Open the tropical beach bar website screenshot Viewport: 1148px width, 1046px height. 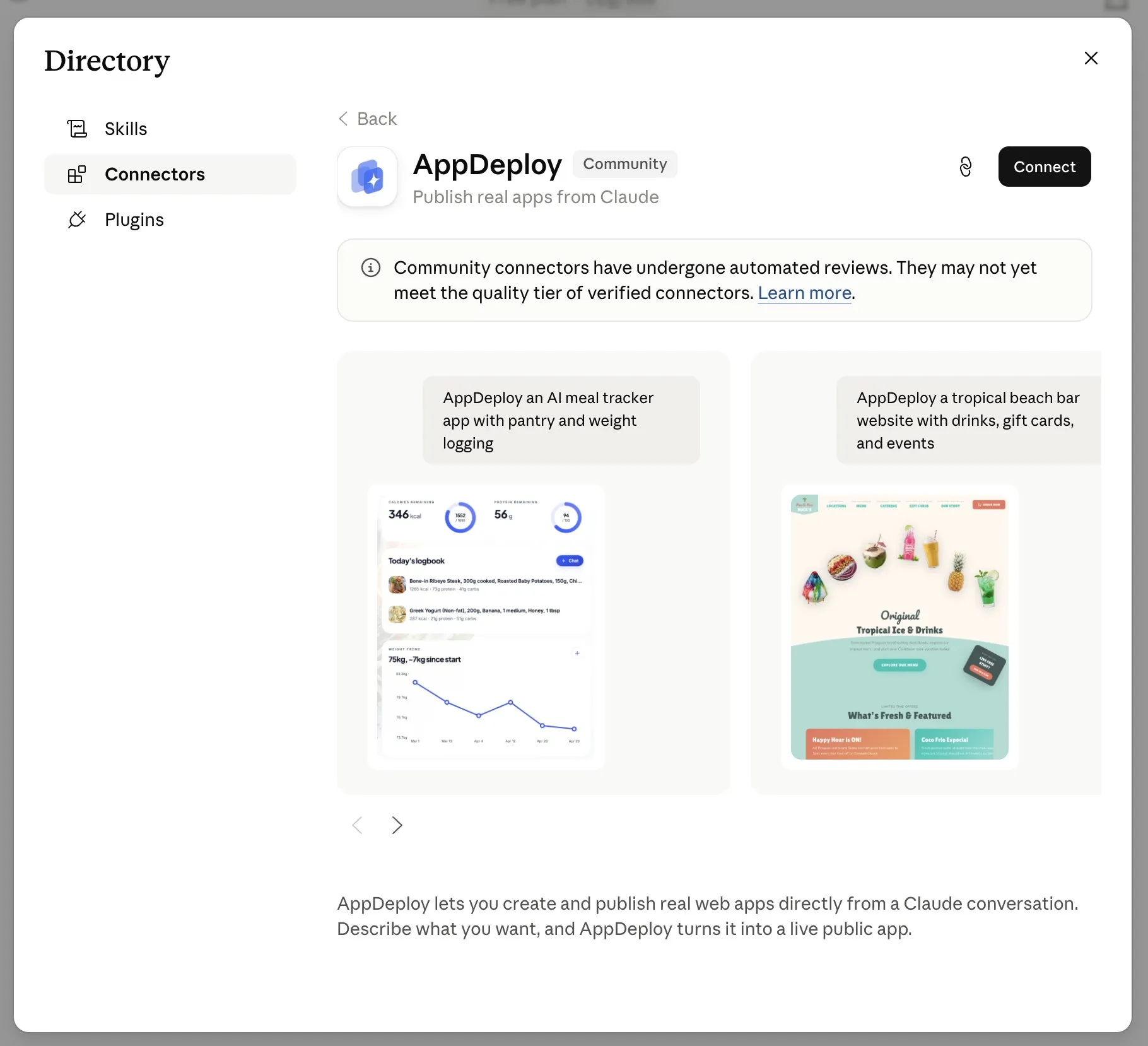899,626
